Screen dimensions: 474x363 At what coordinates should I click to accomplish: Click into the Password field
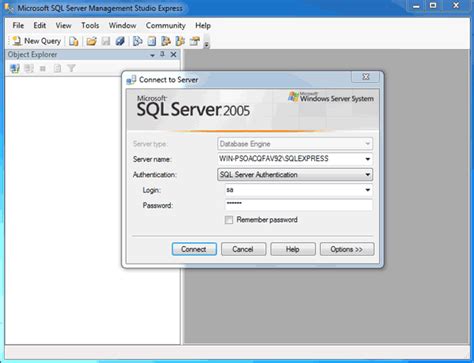pyautogui.click(x=299, y=205)
